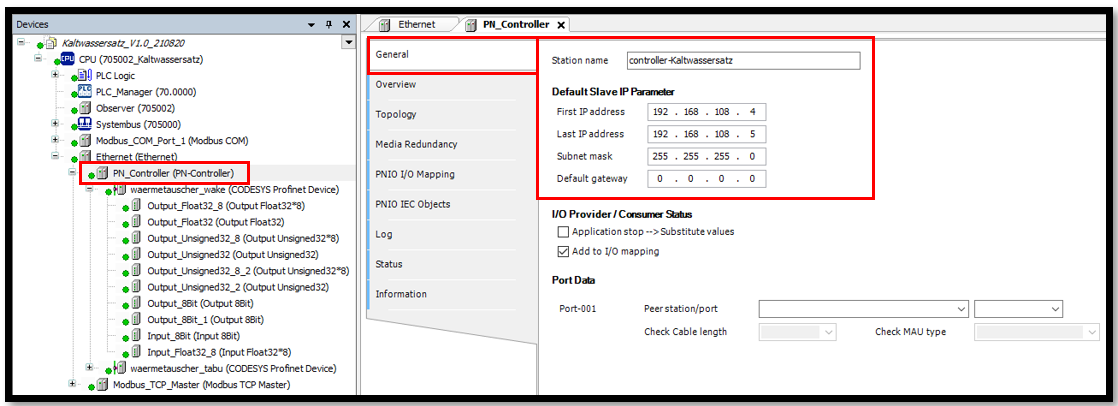Close the PN_Controller tab
The height and width of the screenshot is (406, 1118).
[x=561, y=25]
